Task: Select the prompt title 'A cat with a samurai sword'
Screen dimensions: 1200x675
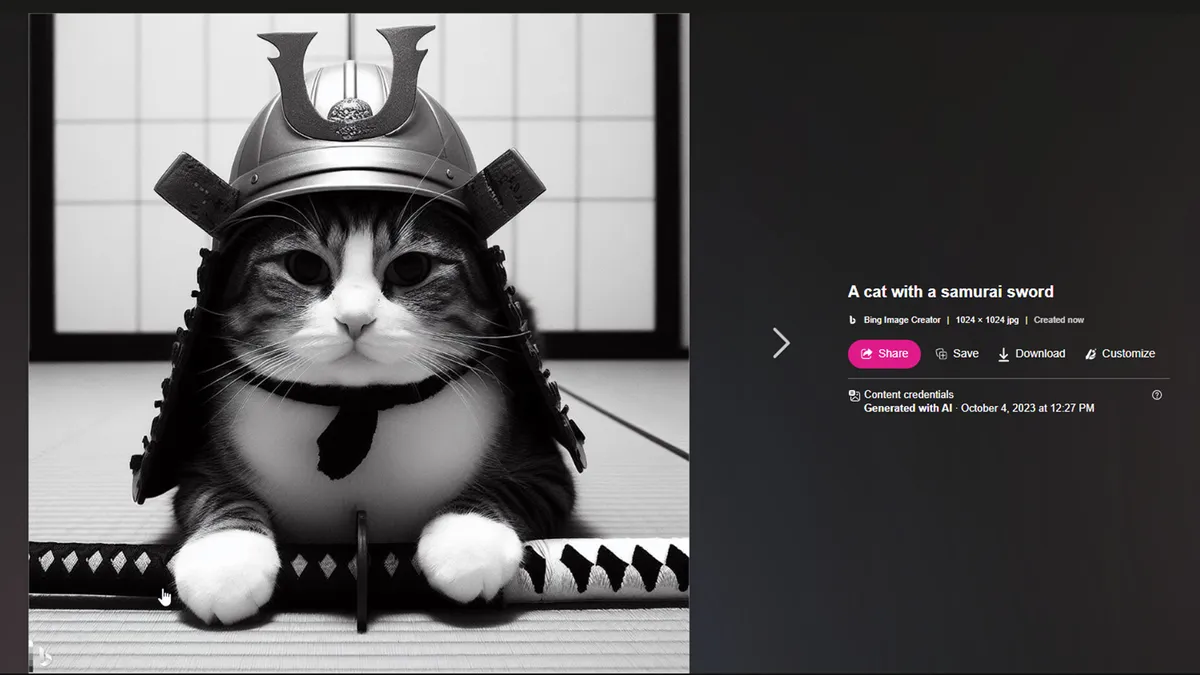Action: (x=950, y=292)
